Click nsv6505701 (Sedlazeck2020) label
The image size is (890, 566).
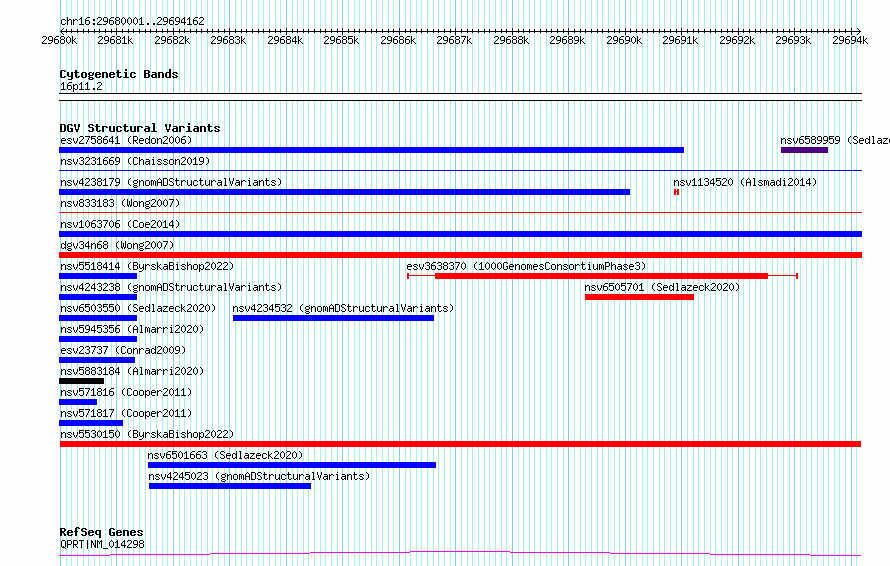click(x=662, y=287)
